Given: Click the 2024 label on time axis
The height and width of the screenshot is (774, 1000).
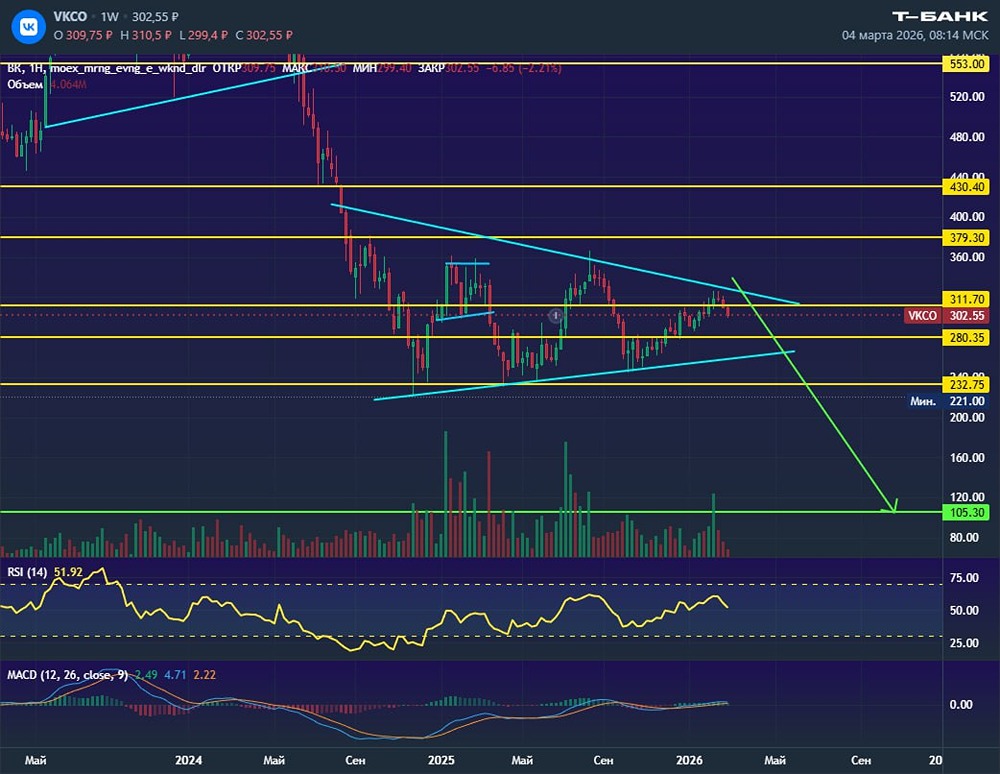Looking at the screenshot, I should point(188,761).
